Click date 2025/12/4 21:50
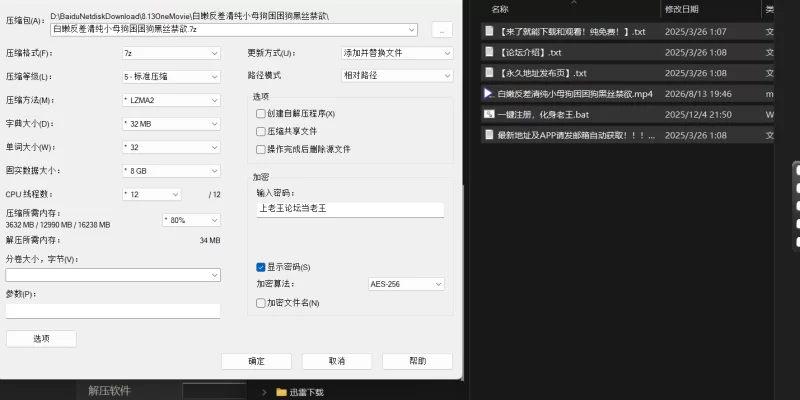 click(x=698, y=115)
